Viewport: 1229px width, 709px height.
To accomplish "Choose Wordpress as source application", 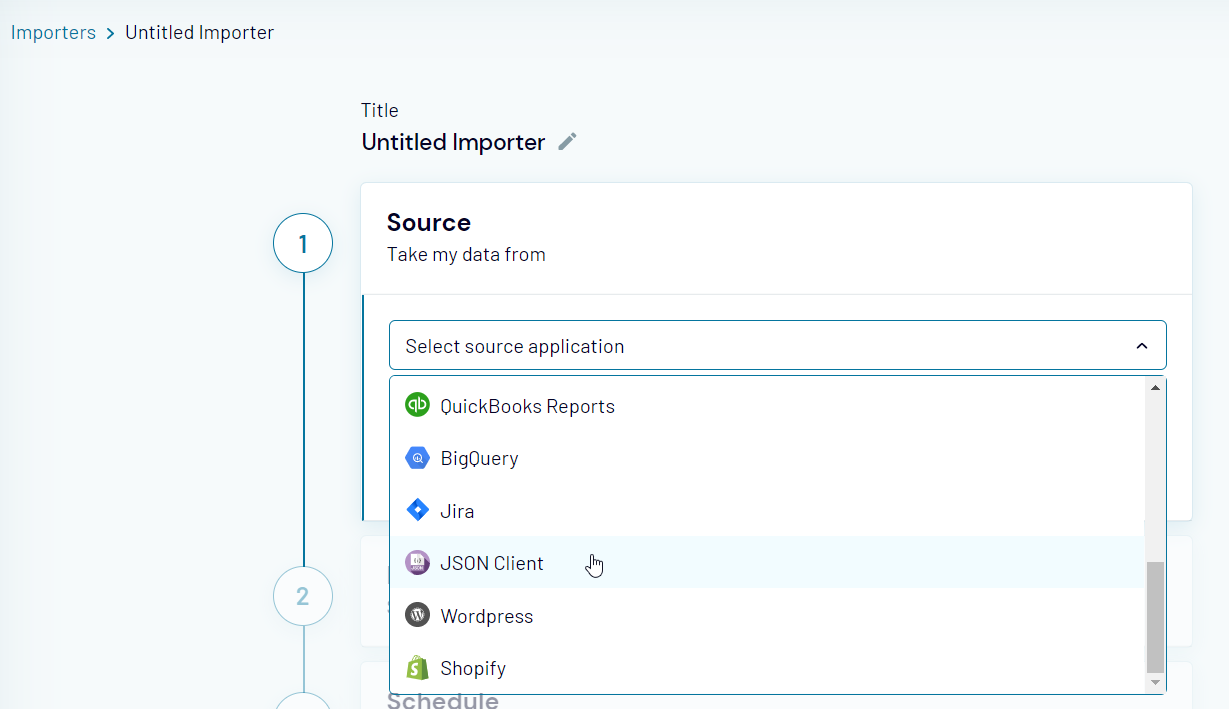I will pyautogui.click(x=767, y=616).
